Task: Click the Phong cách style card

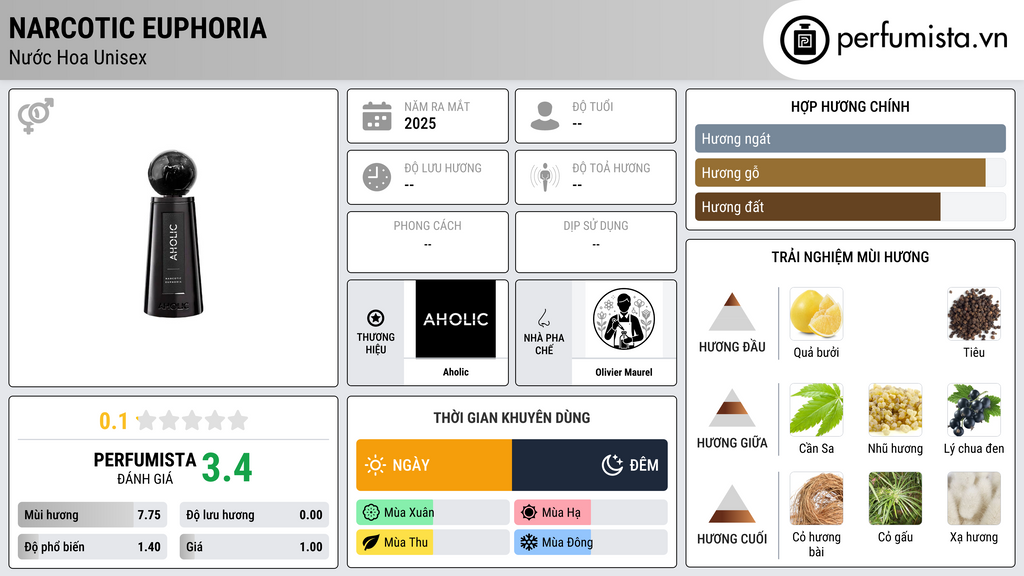Action: 428,242
